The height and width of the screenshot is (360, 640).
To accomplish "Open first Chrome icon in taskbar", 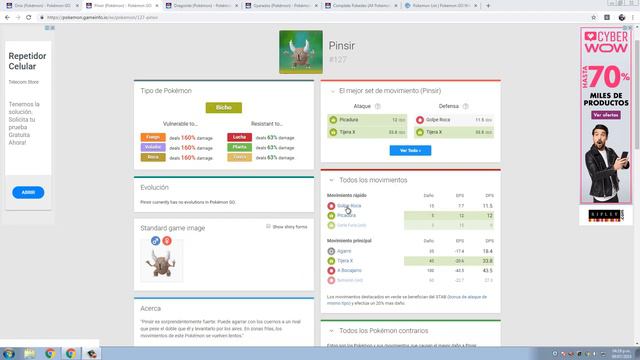I will coord(50,353).
